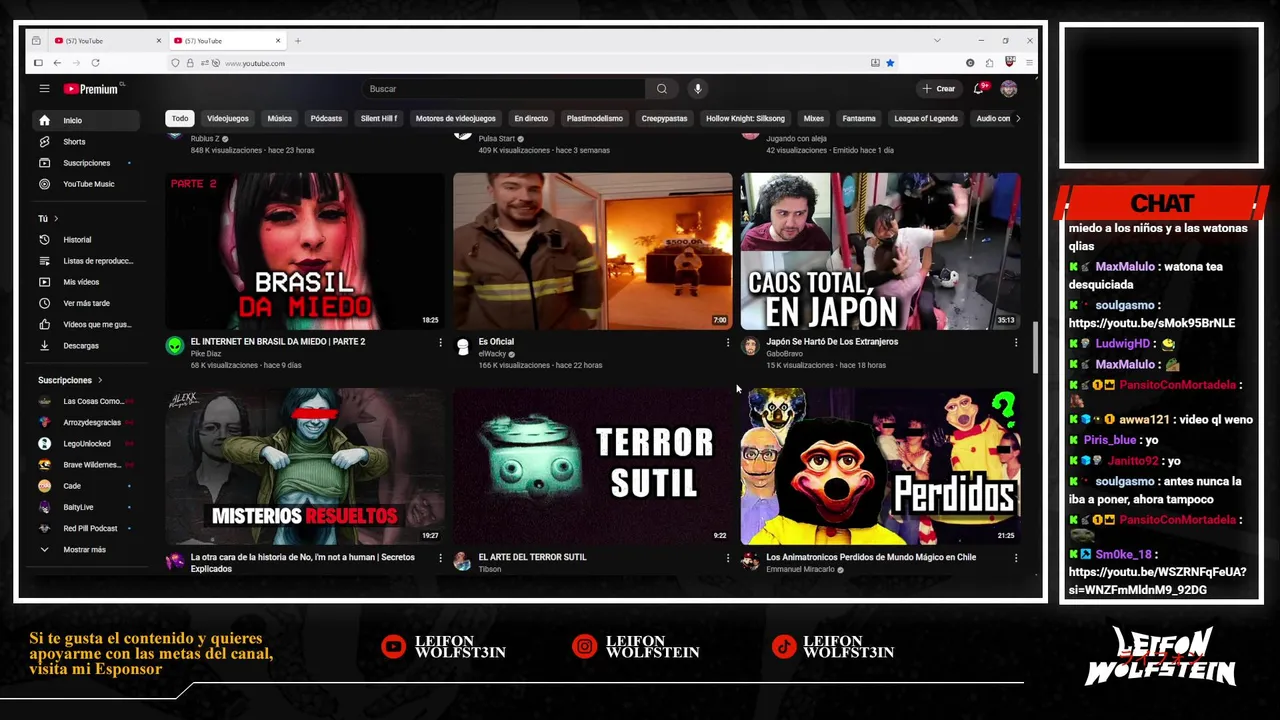
Task: Open Ver más tarde in sidebar
Action: (x=86, y=303)
